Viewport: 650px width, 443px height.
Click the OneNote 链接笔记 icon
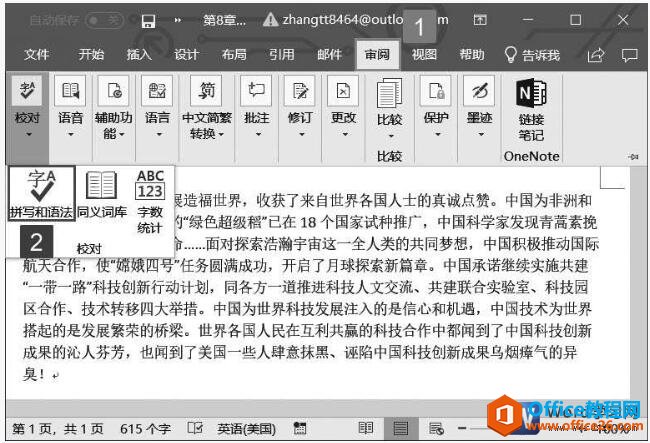tap(531, 93)
